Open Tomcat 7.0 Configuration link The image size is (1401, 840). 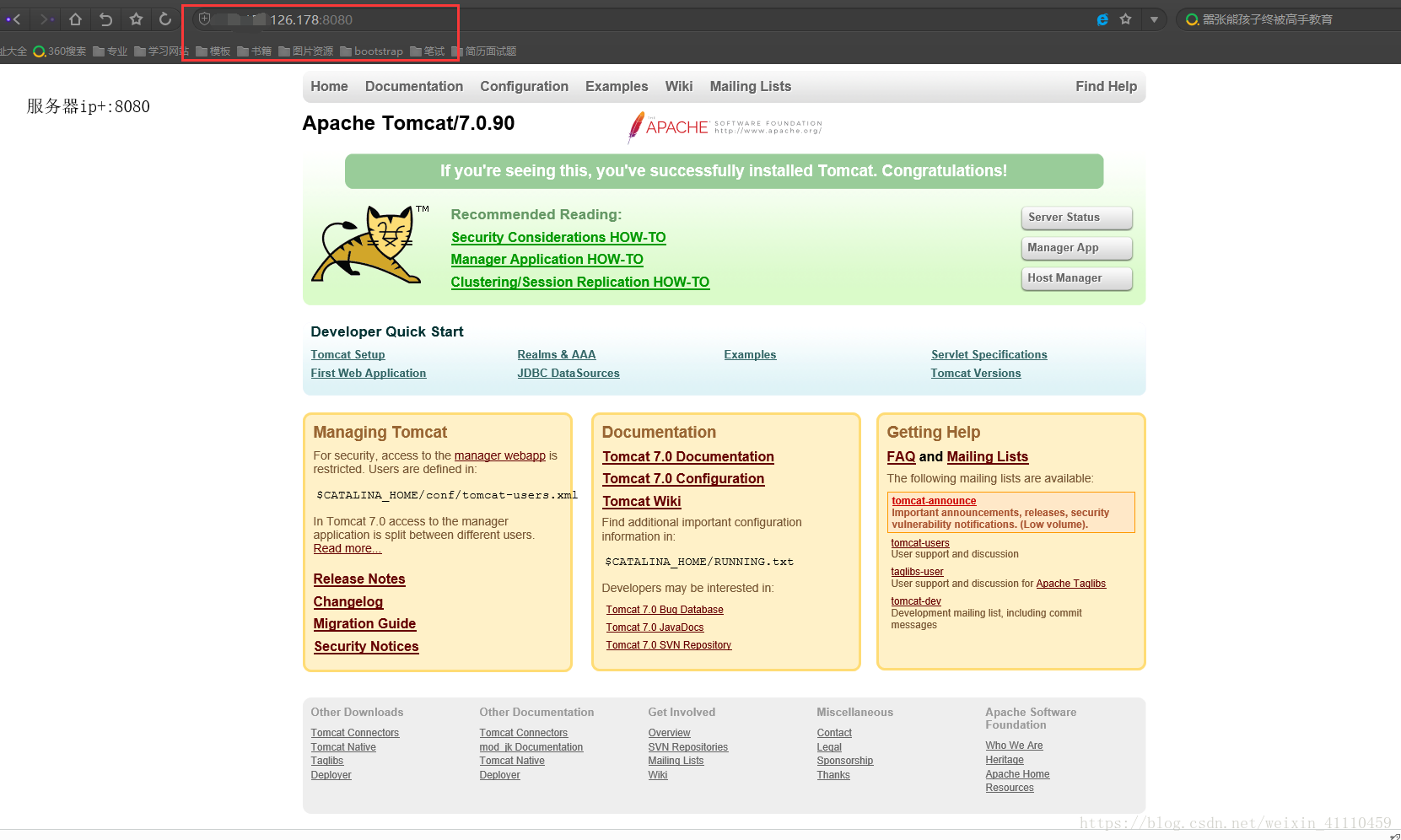tap(683, 479)
